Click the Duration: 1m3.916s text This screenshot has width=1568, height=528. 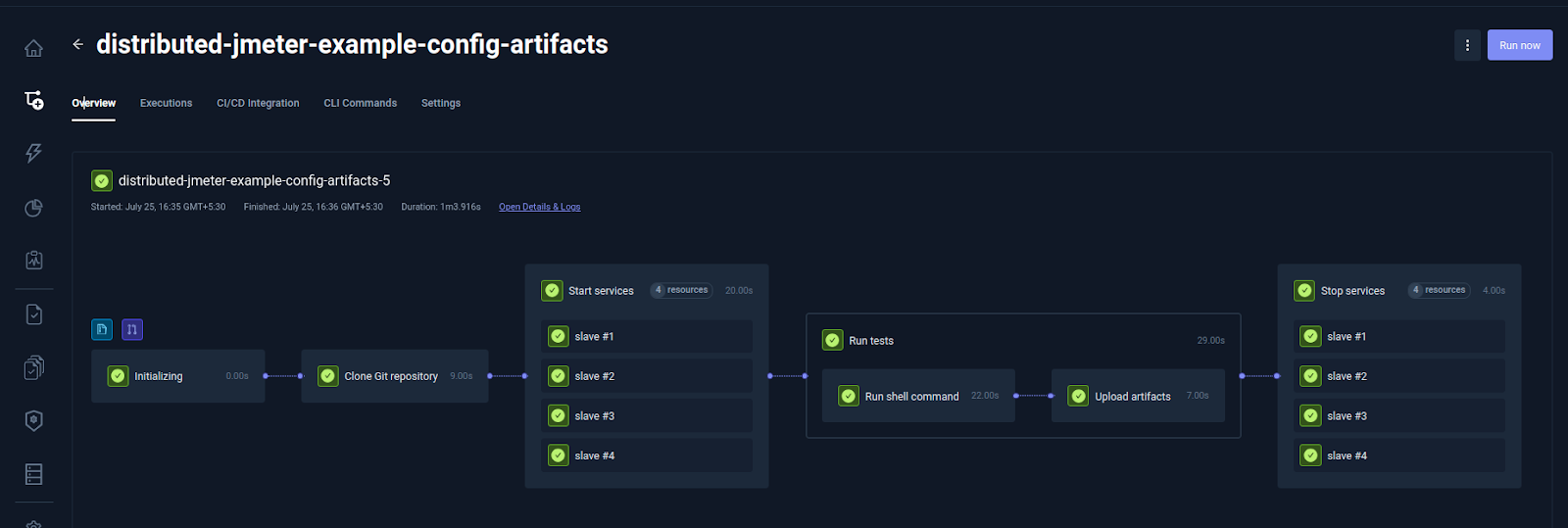point(441,207)
